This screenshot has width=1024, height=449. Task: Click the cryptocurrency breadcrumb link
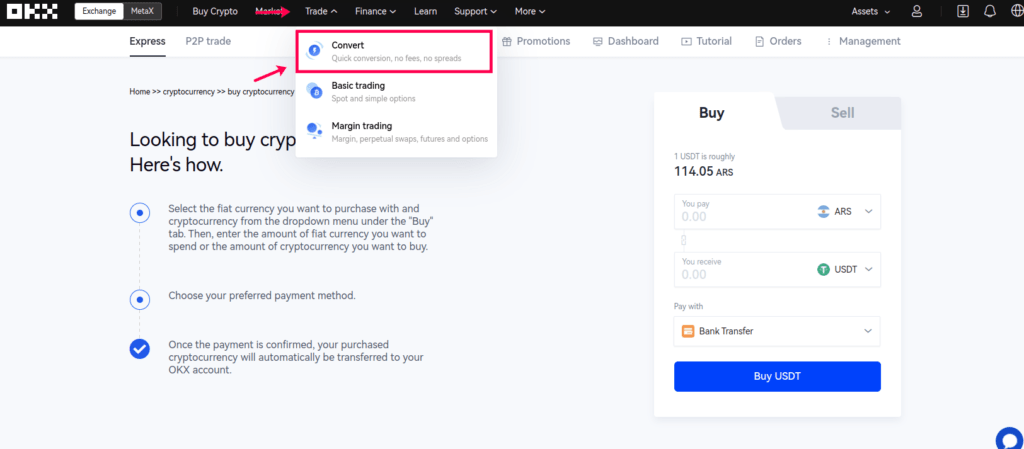[x=189, y=92]
